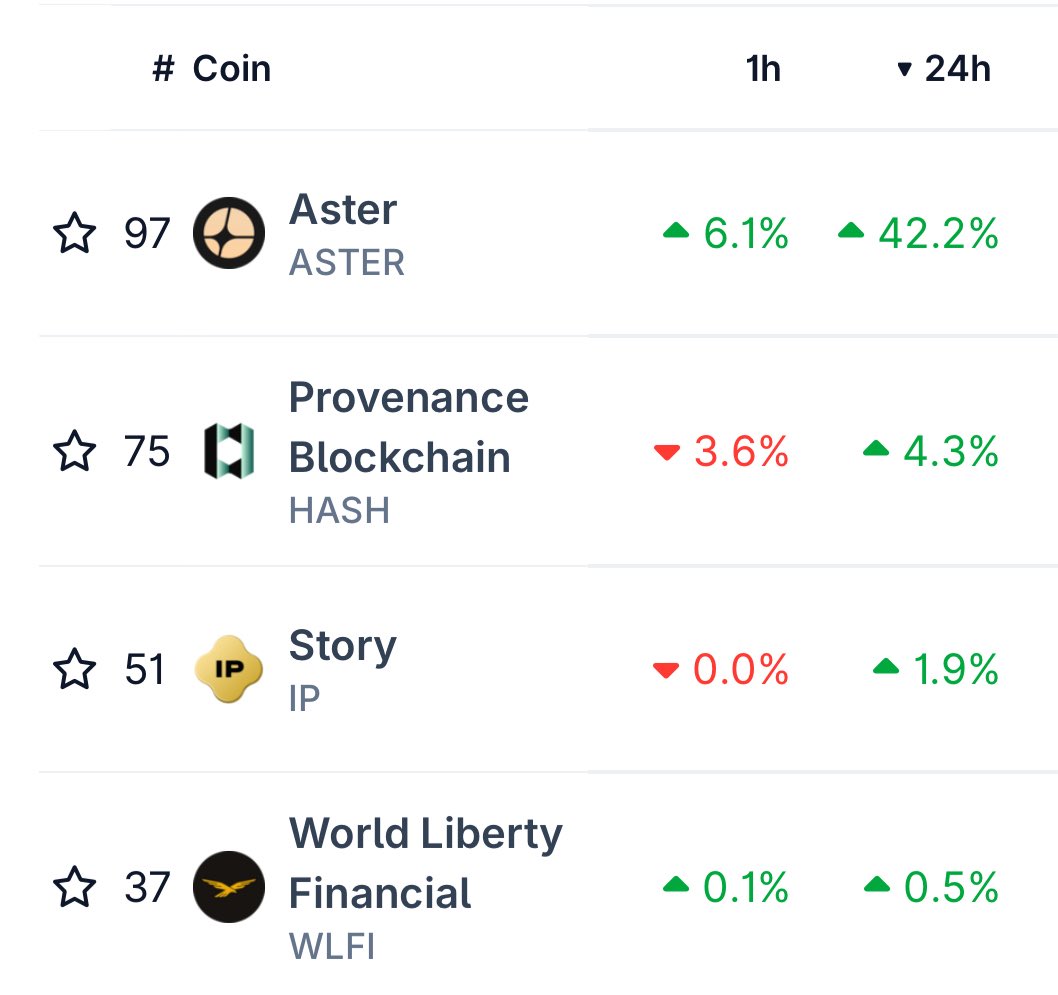
Task: Click Aster's 42.2% 24h change value
Action: tap(938, 233)
